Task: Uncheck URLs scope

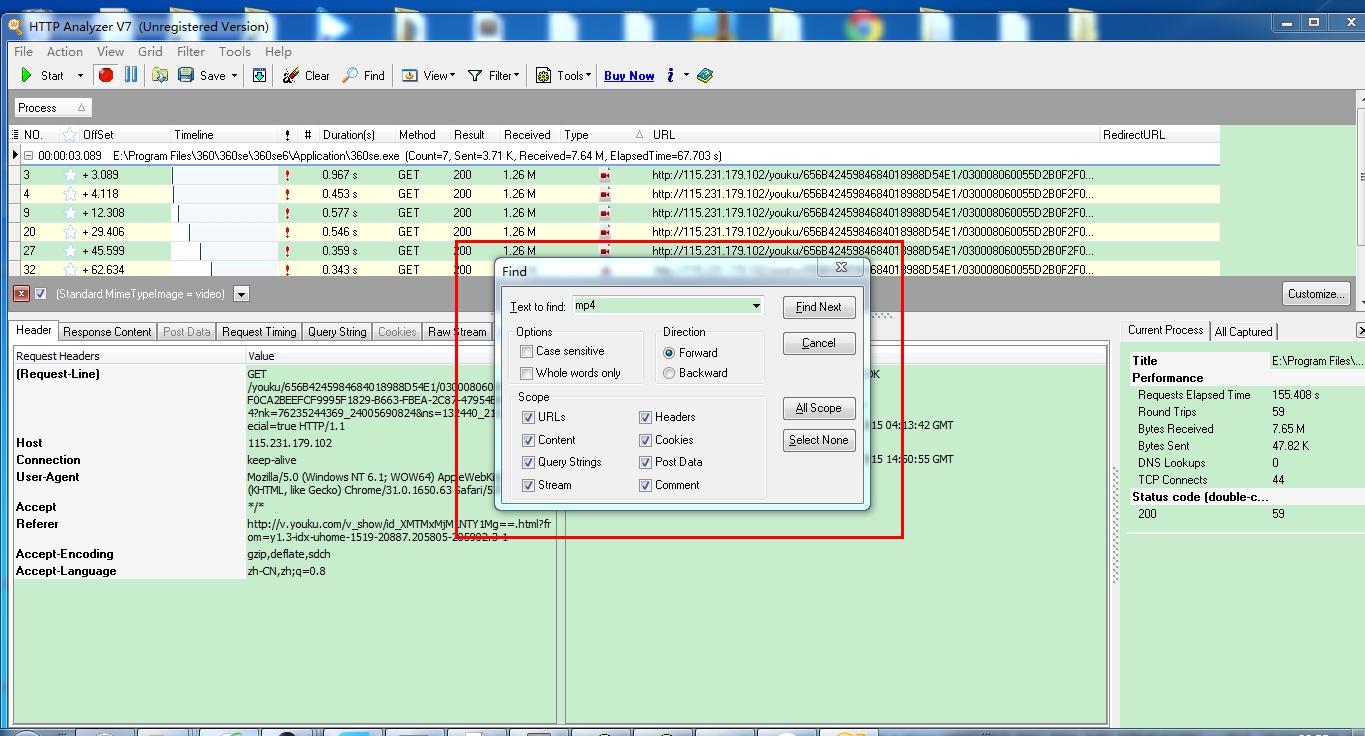Action: [529, 417]
